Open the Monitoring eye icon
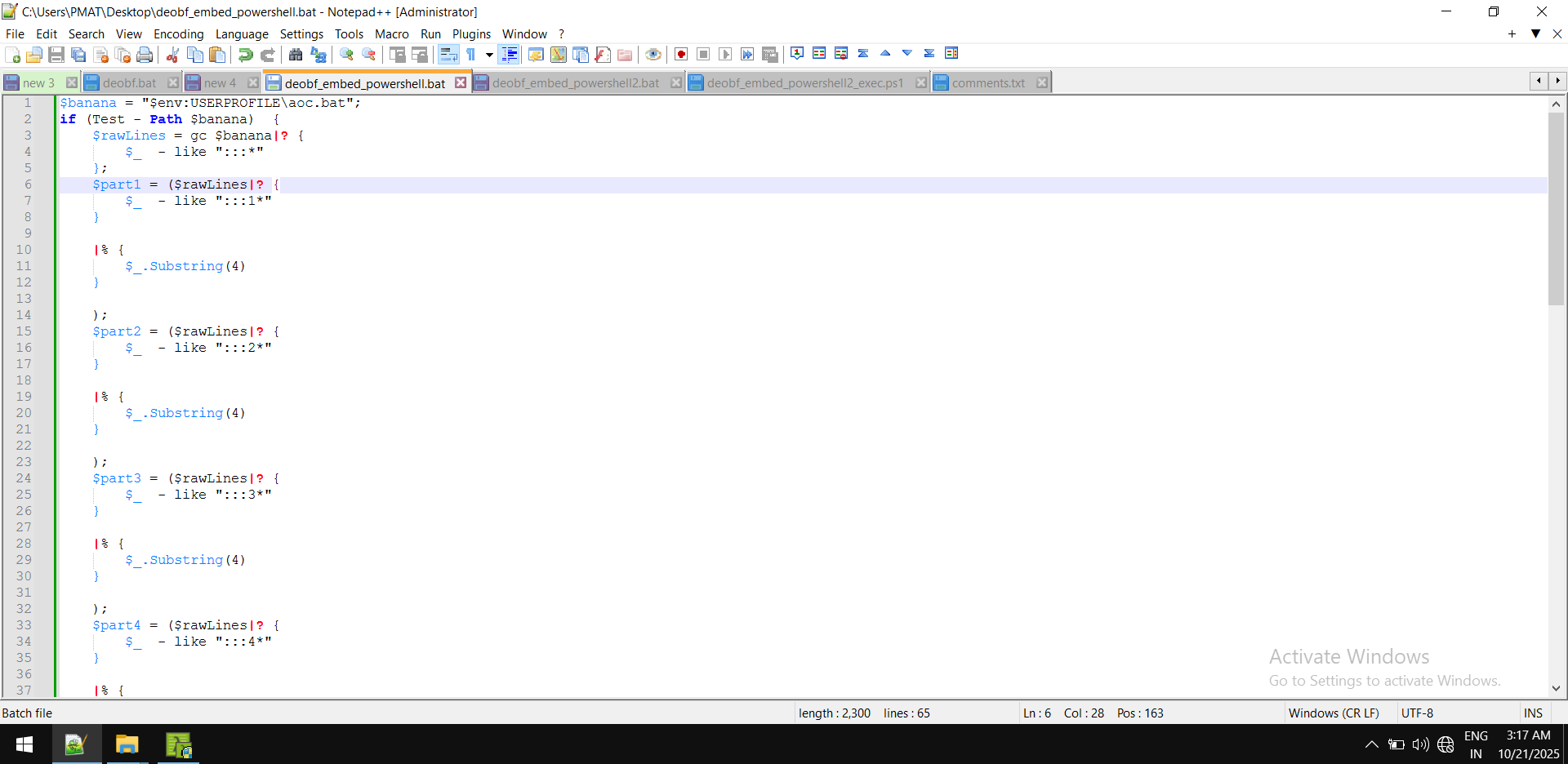The height and width of the screenshot is (764, 1568). click(x=653, y=55)
